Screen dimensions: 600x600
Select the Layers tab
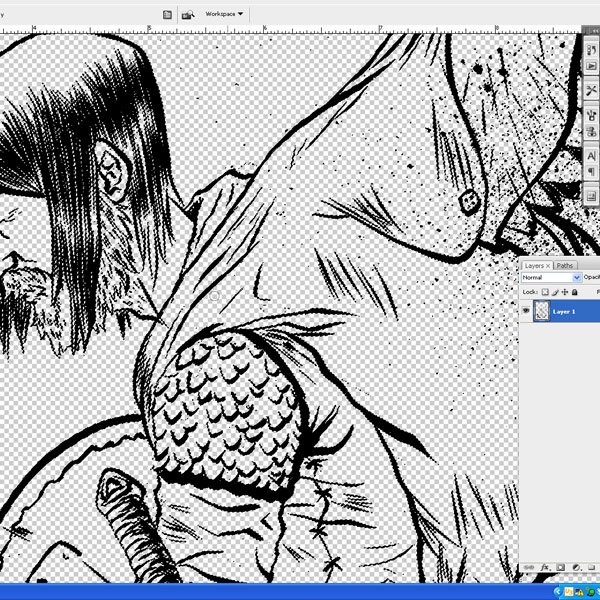coord(535,265)
